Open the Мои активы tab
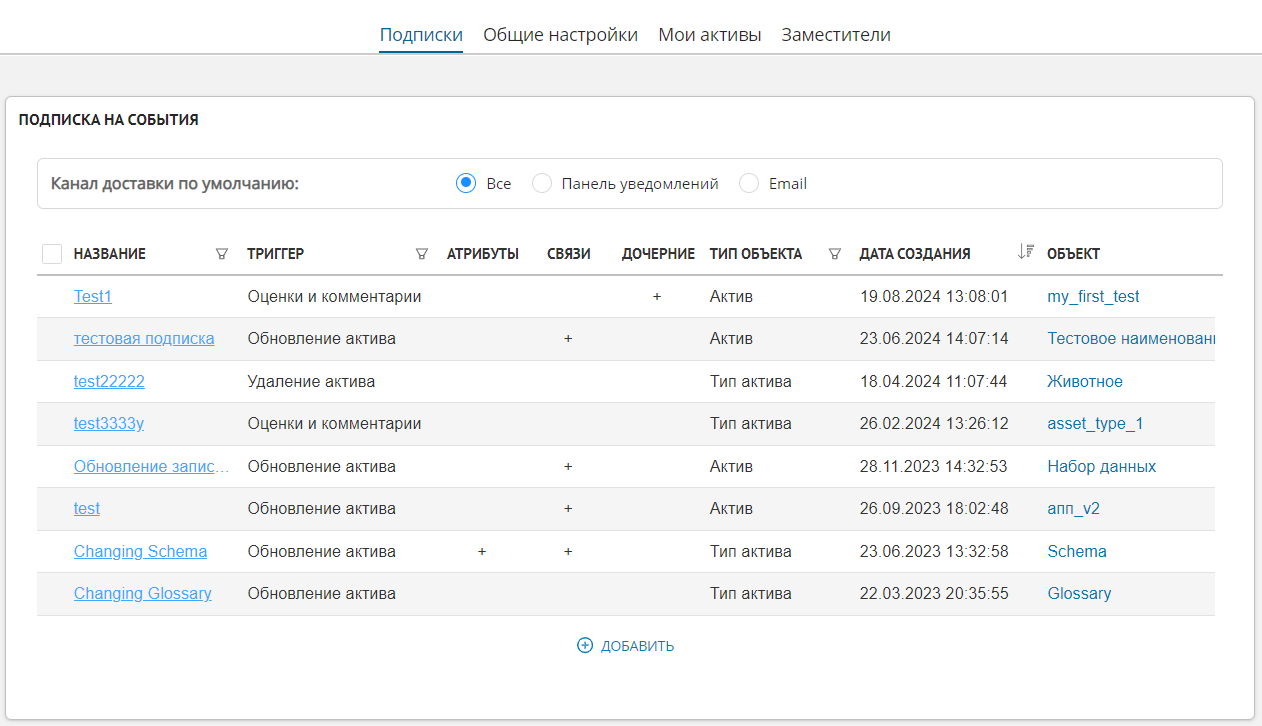The width and height of the screenshot is (1262, 726). click(x=710, y=33)
